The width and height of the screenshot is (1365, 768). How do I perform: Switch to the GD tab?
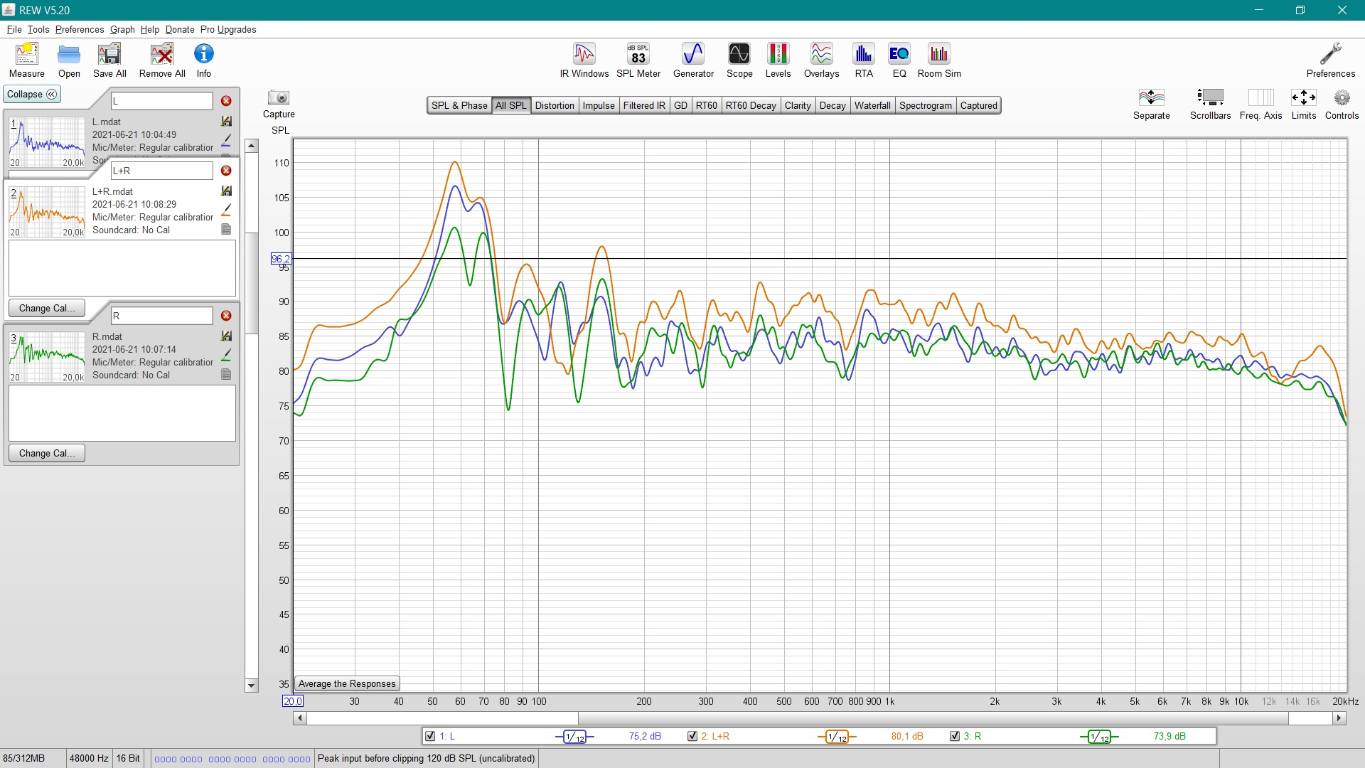pos(681,106)
